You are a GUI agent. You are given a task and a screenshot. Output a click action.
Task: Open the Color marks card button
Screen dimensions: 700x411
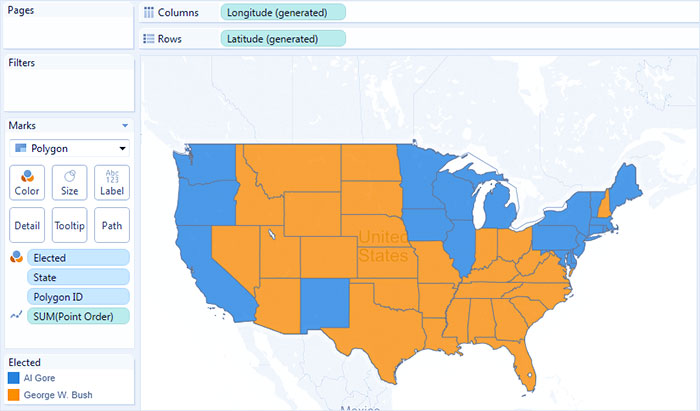(x=27, y=183)
